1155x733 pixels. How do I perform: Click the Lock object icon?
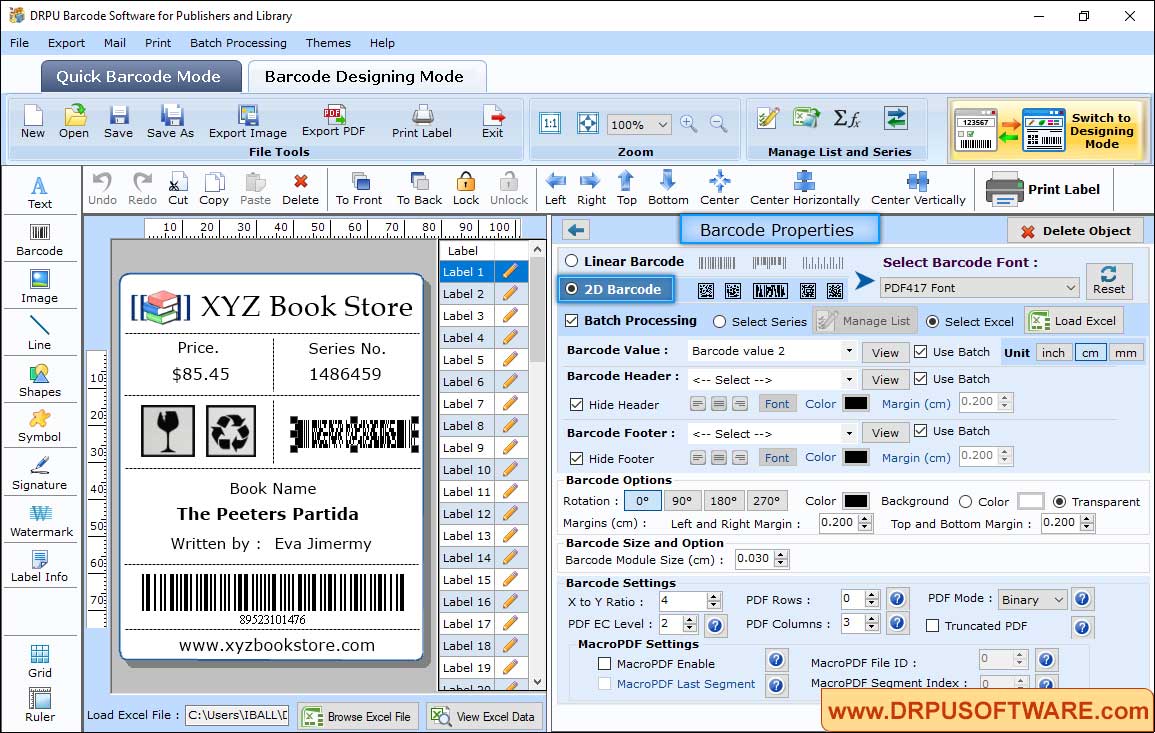pos(466,189)
